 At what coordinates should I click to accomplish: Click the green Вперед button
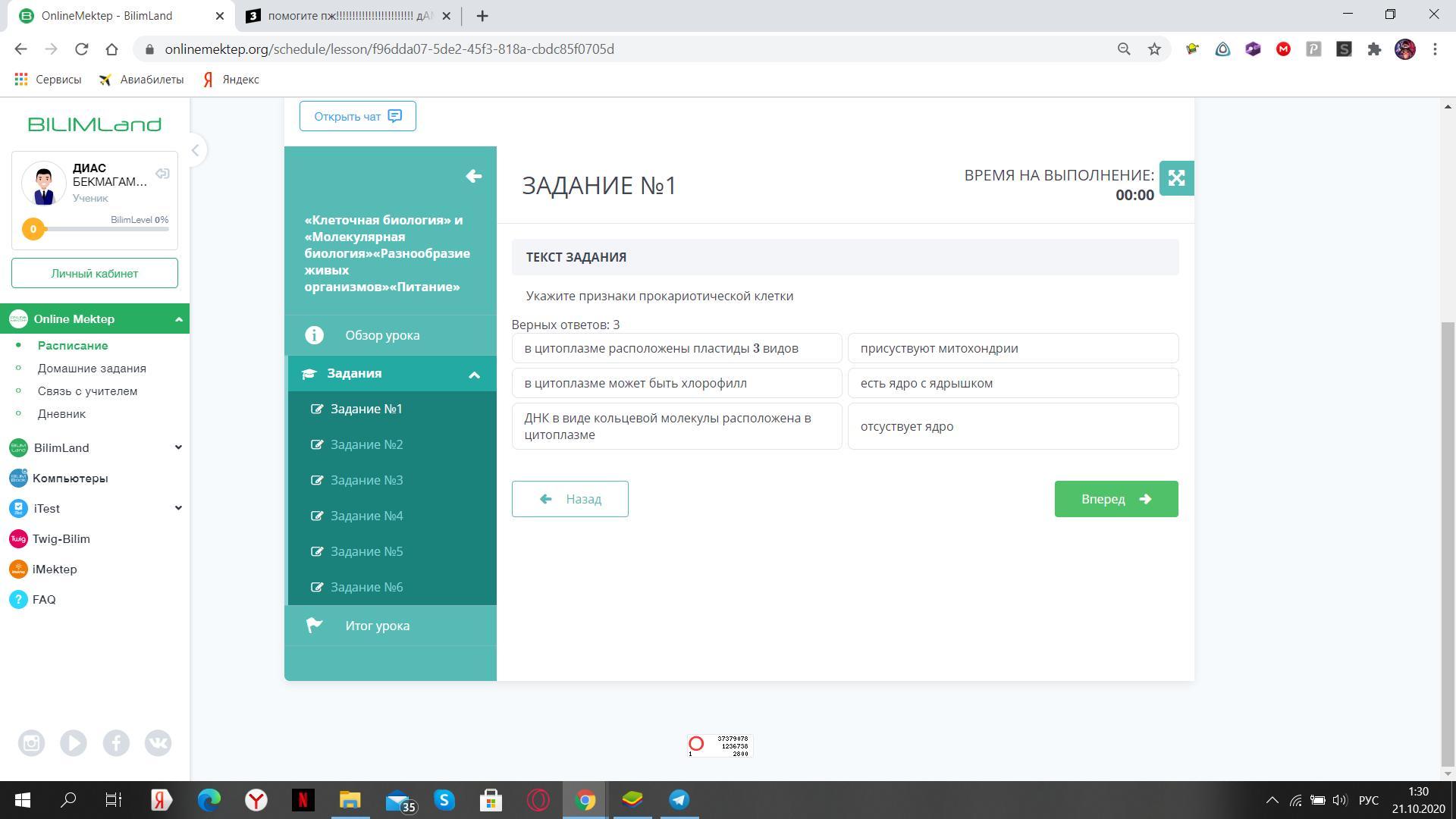(x=1116, y=499)
